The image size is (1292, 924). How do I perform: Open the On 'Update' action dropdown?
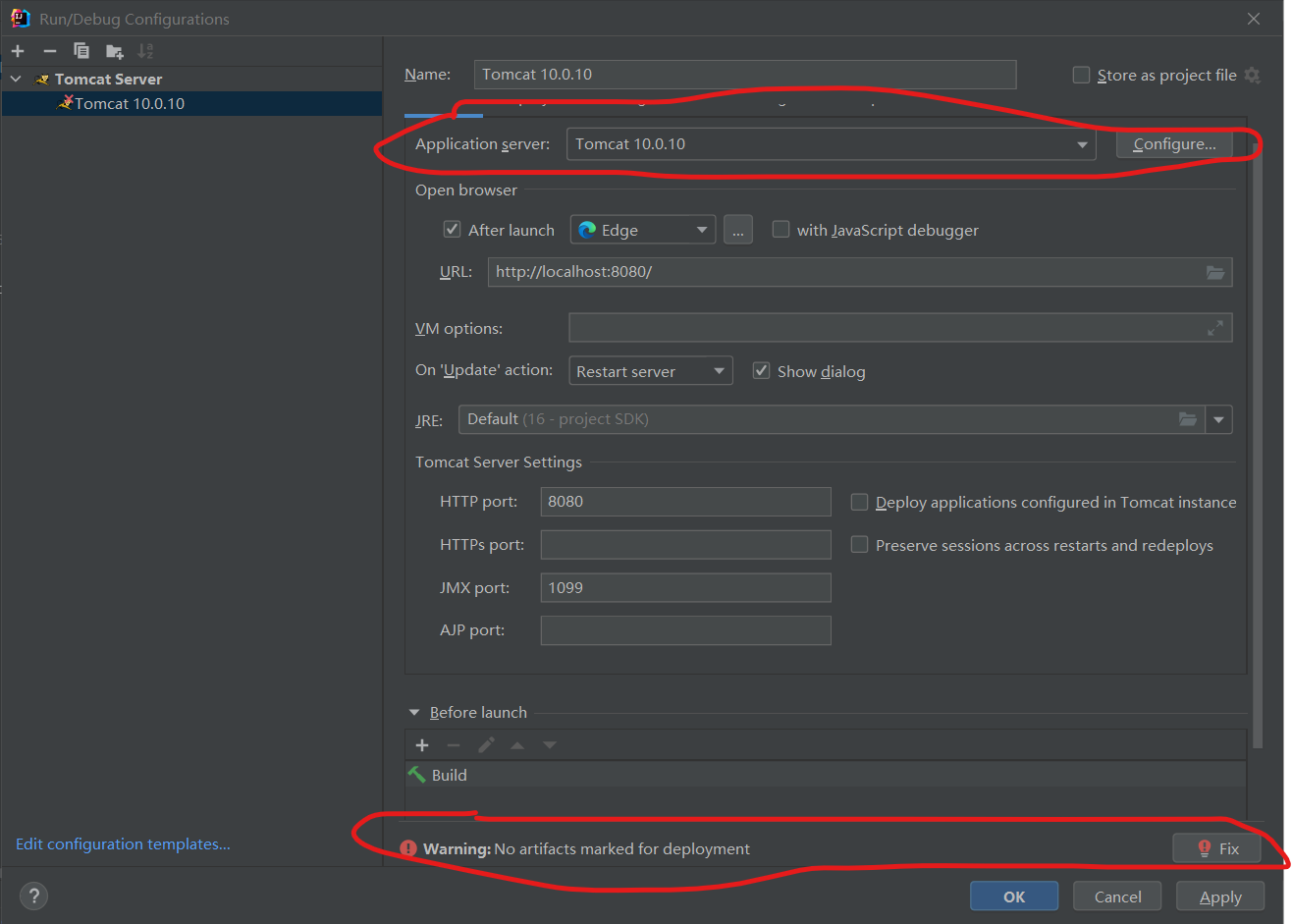[650, 371]
